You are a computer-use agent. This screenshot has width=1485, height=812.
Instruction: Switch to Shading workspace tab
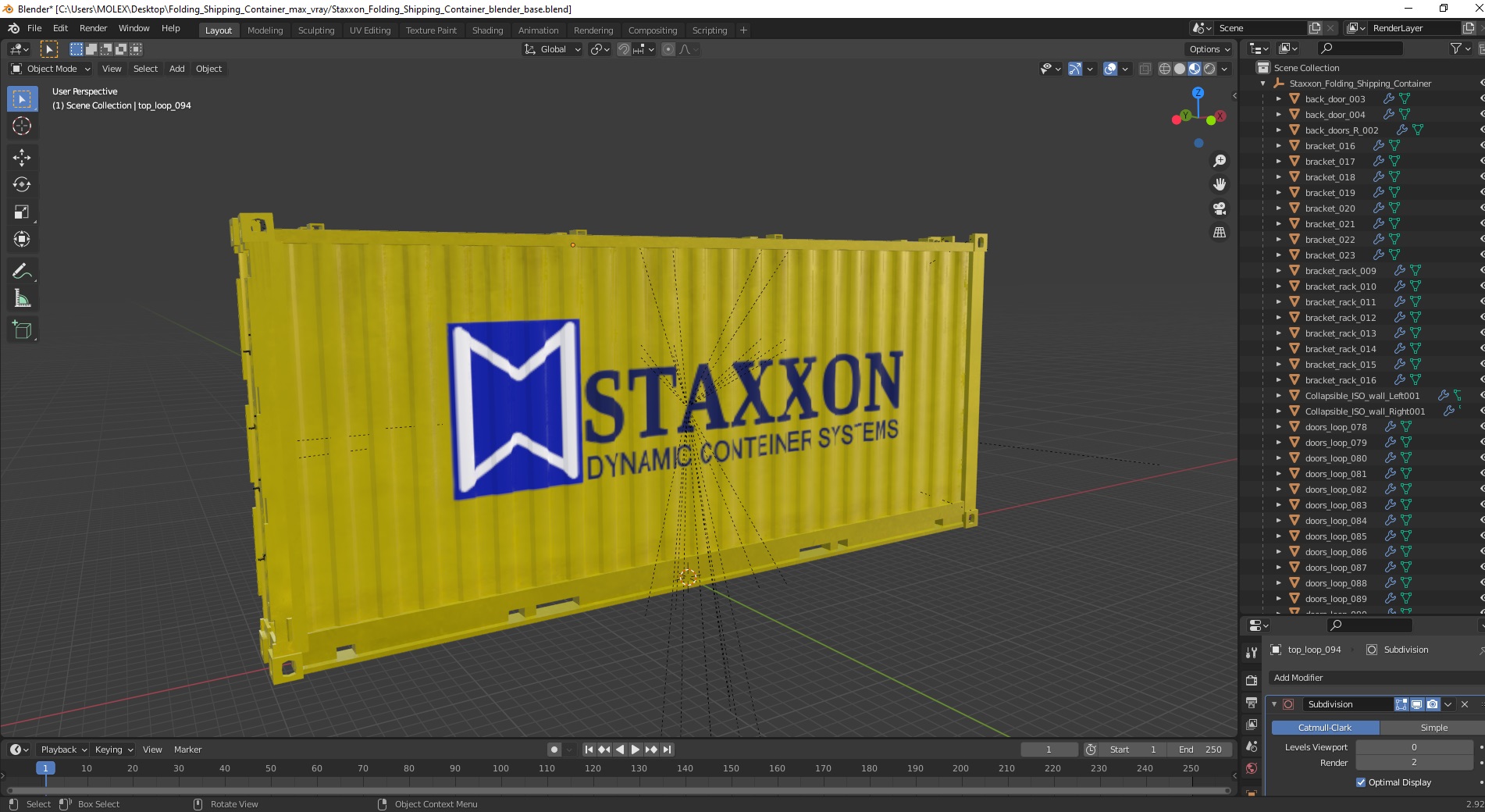click(487, 30)
